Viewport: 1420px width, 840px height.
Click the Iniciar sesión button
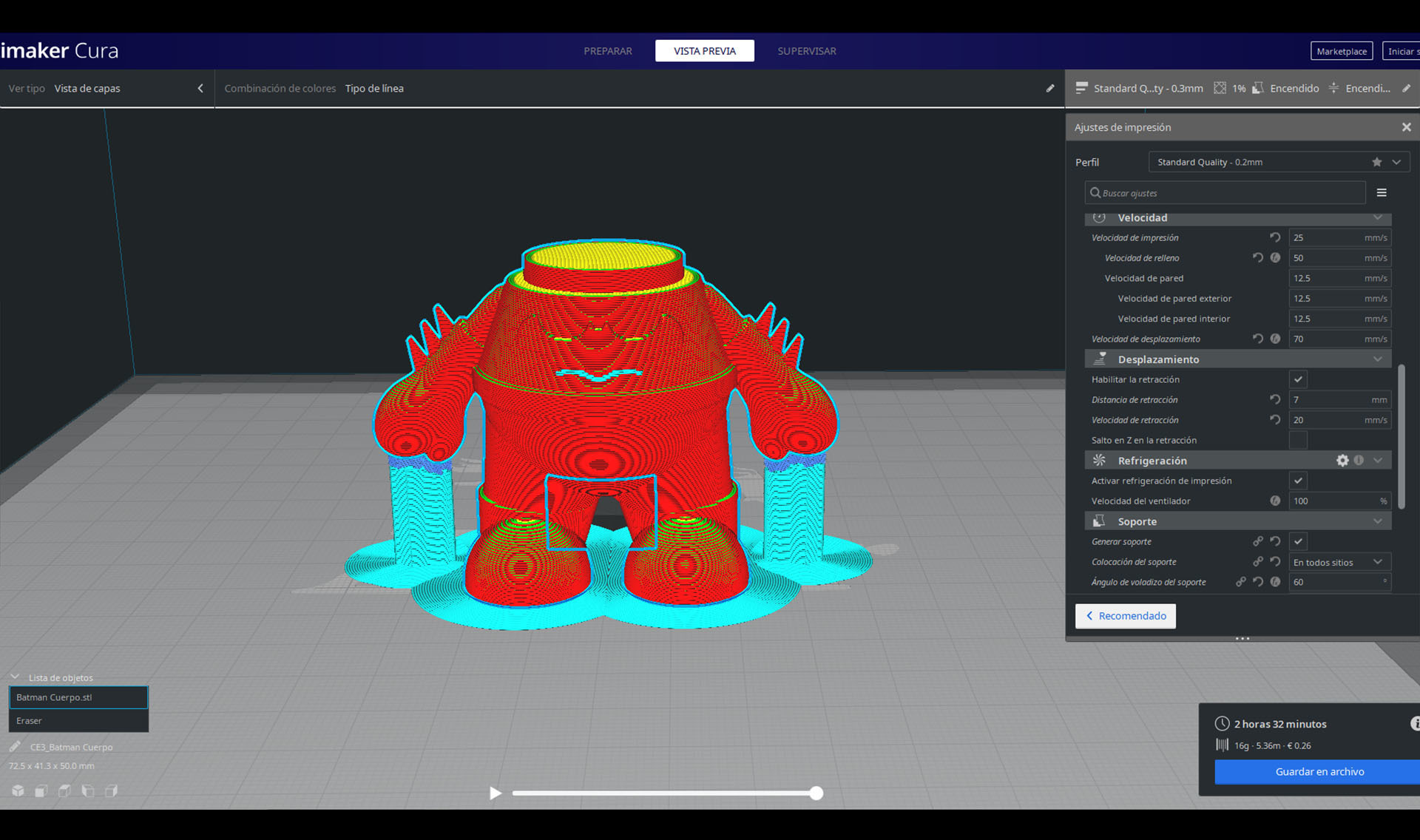(x=1402, y=51)
